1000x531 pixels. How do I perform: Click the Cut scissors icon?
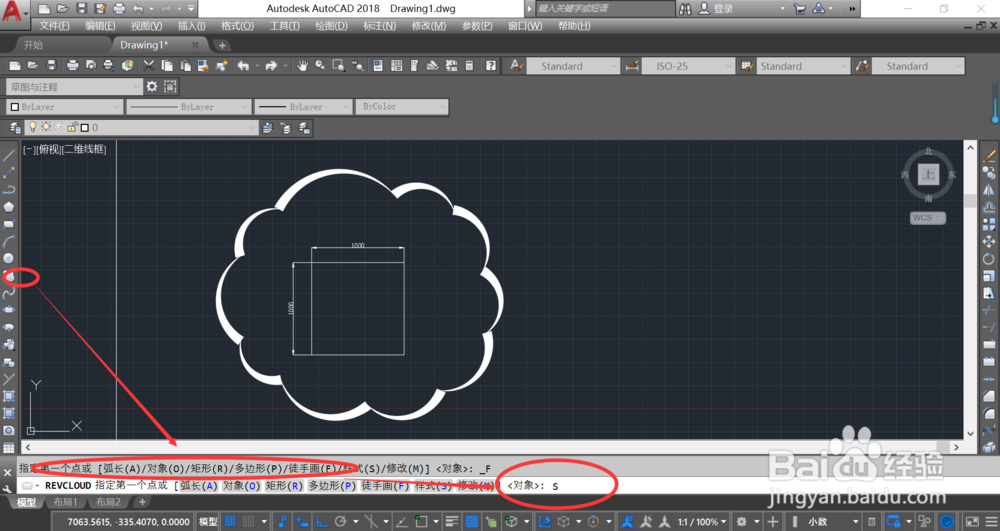[149, 66]
